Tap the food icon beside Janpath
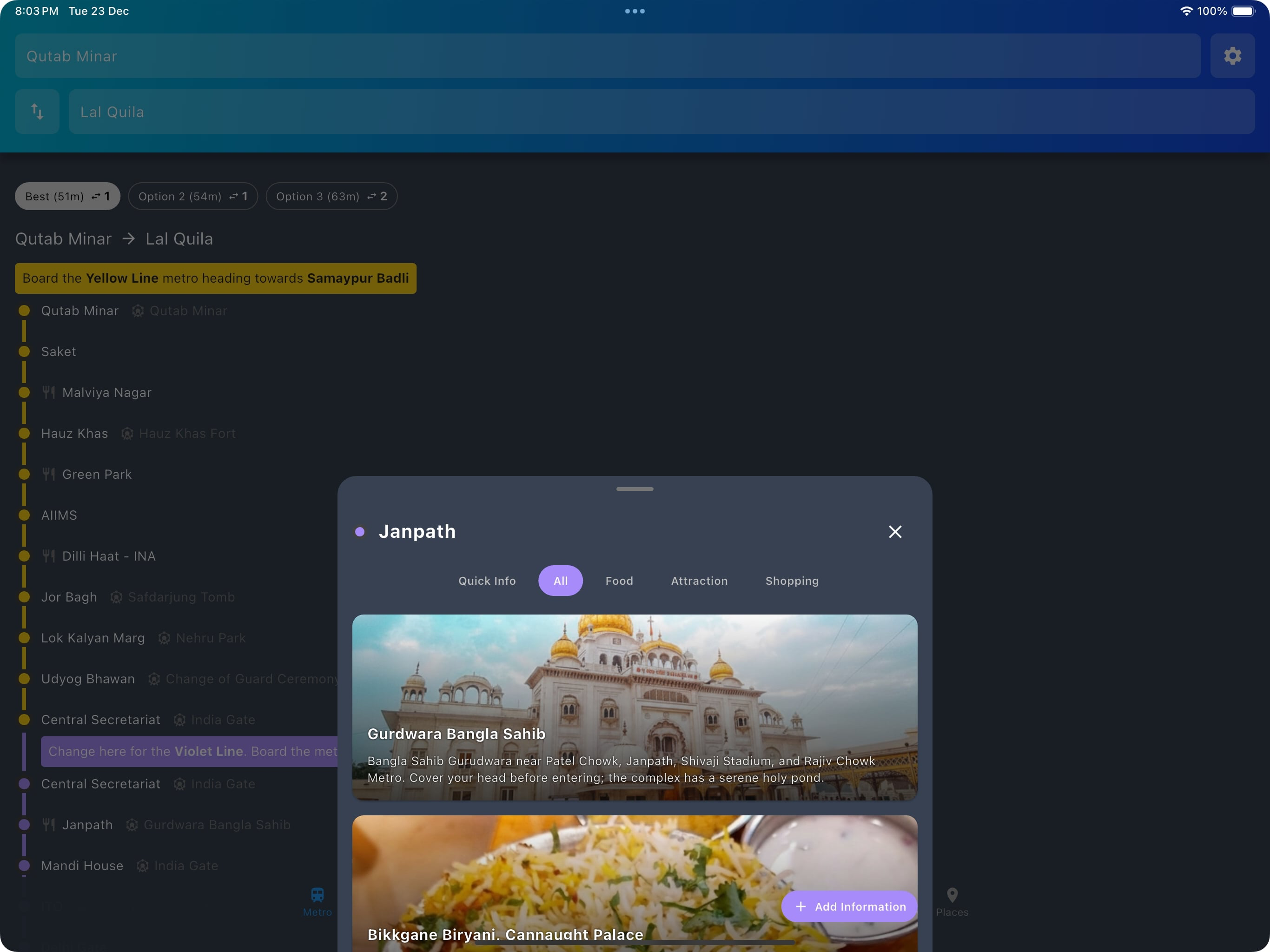 [x=49, y=825]
